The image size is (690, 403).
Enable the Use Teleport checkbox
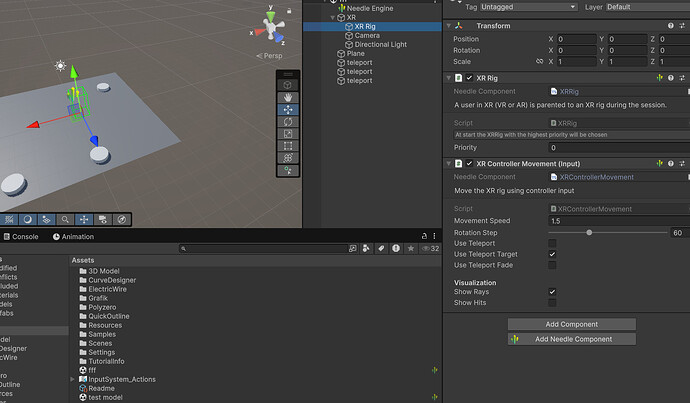[x=552, y=243]
